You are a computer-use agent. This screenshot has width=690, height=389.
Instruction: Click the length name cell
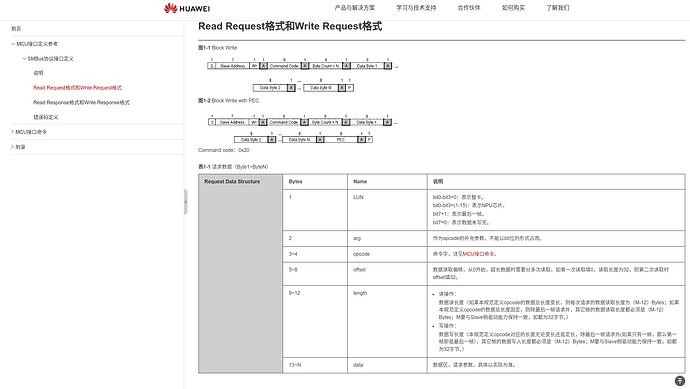tap(387, 321)
